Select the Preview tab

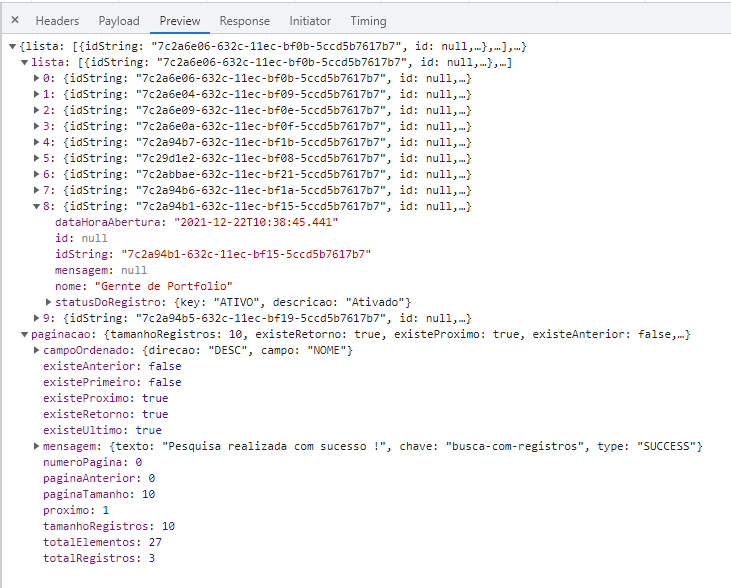180,21
